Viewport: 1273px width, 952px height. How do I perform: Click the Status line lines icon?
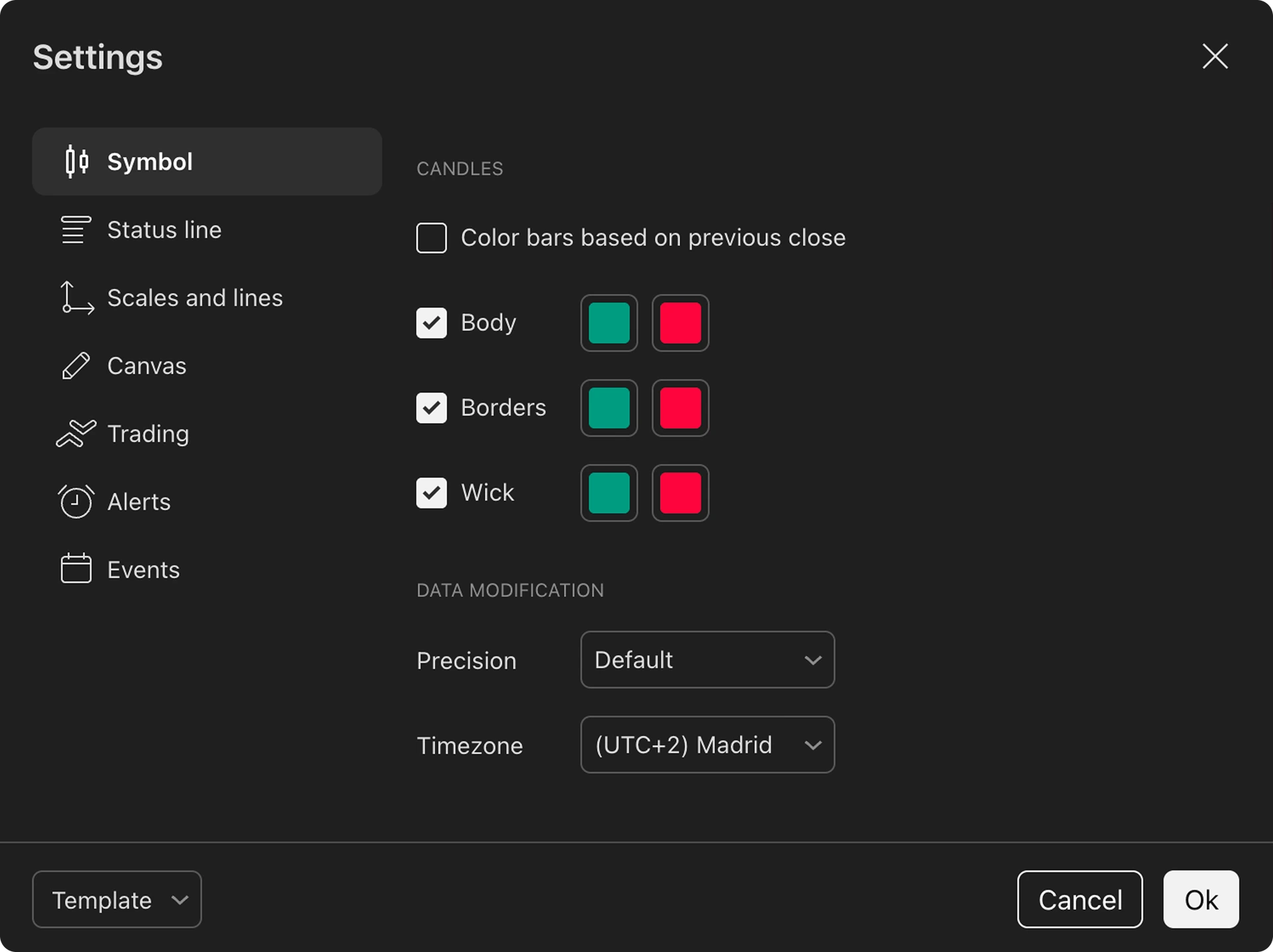pyautogui.click(x=76, y=229)
